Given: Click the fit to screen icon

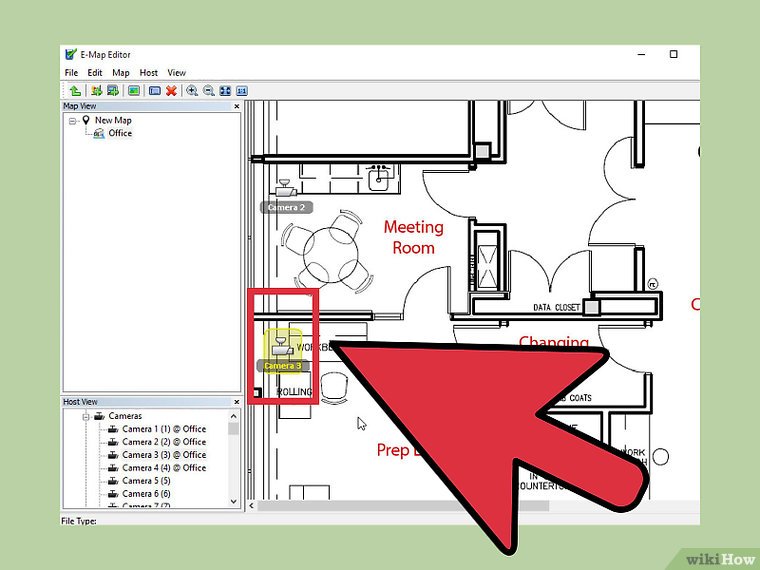Looking at the screenshot, I should (224, 90).
